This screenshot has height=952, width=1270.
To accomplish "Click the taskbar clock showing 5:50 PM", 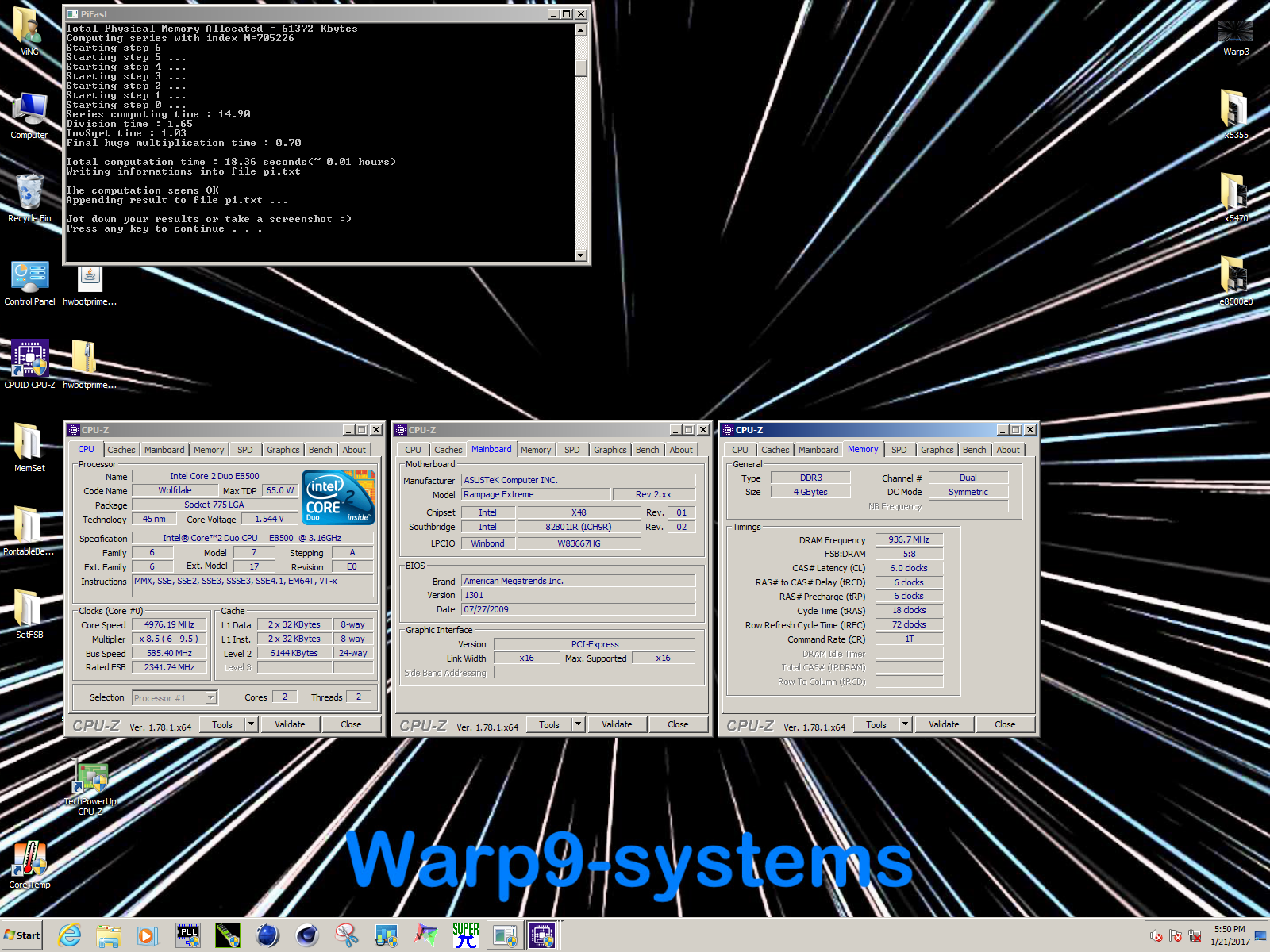I will pyautogui.click(x=1230, y=935).
